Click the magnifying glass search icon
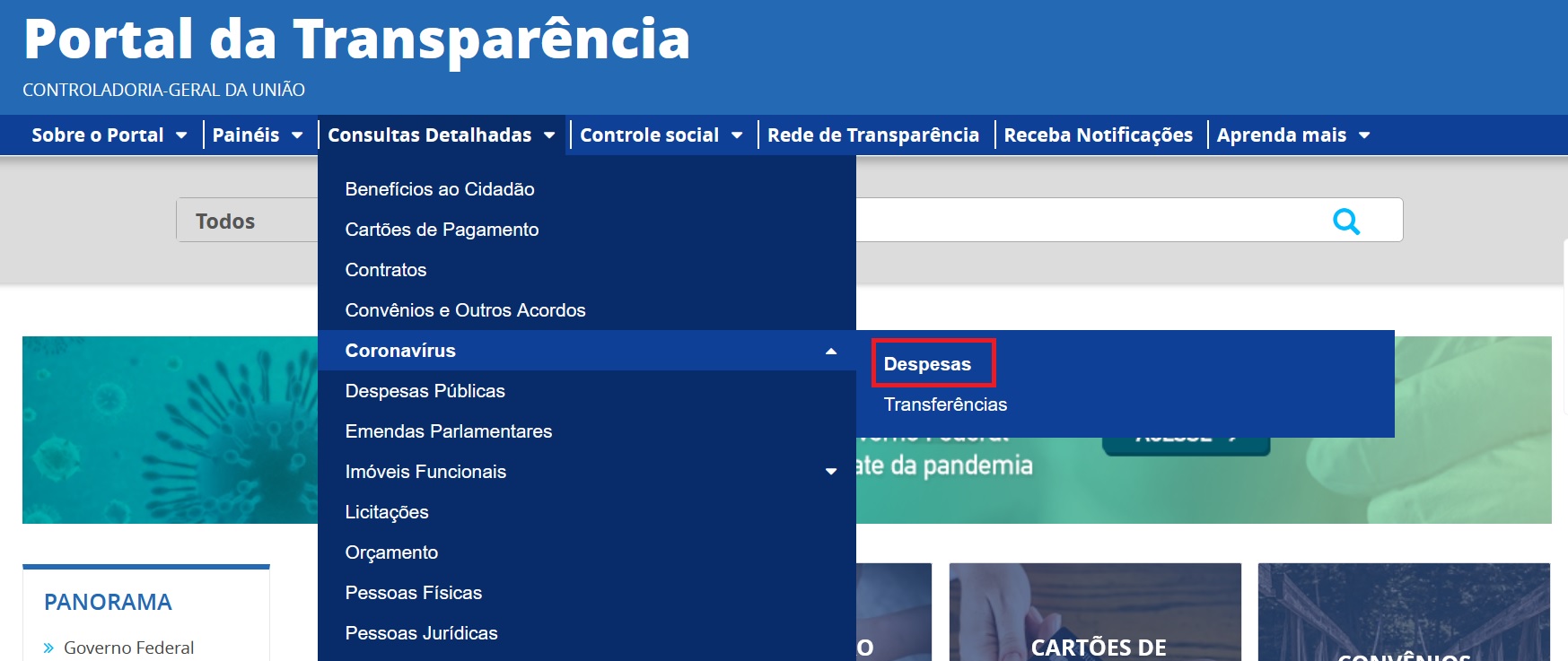1568x661 pixels. click(1345, 221)
